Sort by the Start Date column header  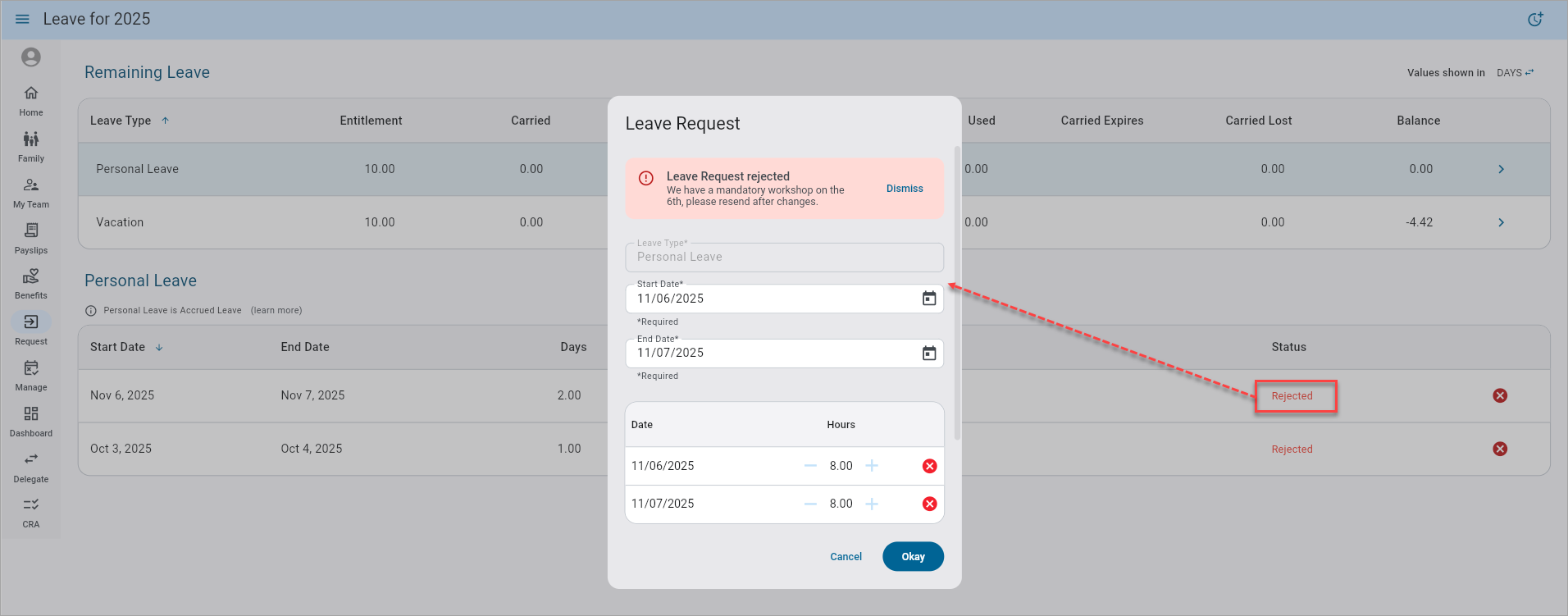pos(118,347)
